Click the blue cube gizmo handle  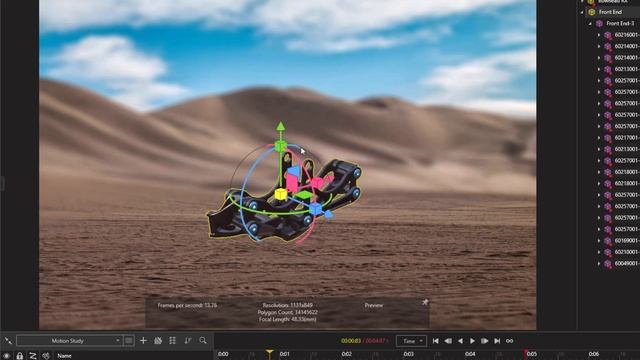click(x=316, y=209)
